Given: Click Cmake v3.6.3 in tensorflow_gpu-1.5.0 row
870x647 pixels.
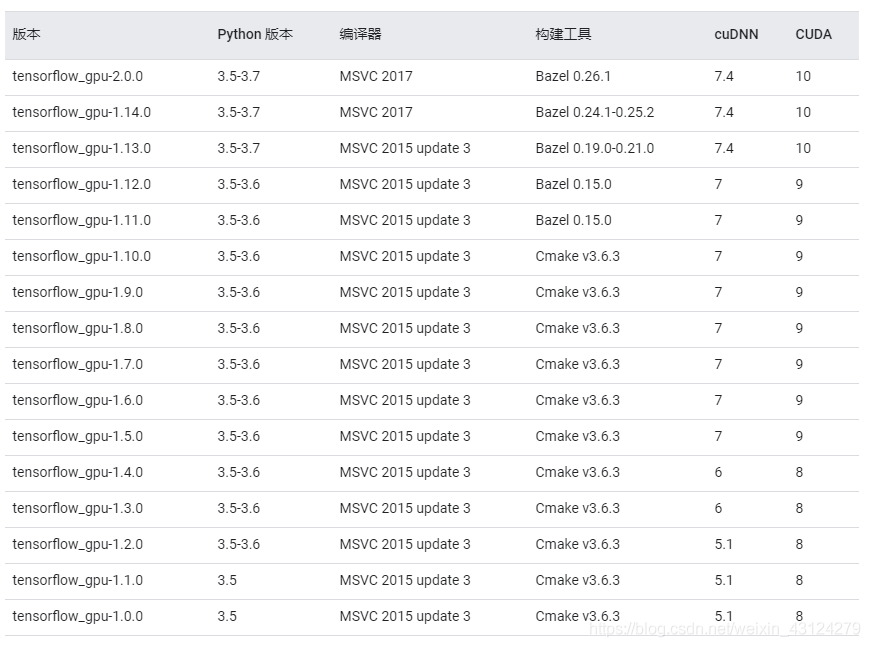Looking at the screenshot, I should point(578,437).
